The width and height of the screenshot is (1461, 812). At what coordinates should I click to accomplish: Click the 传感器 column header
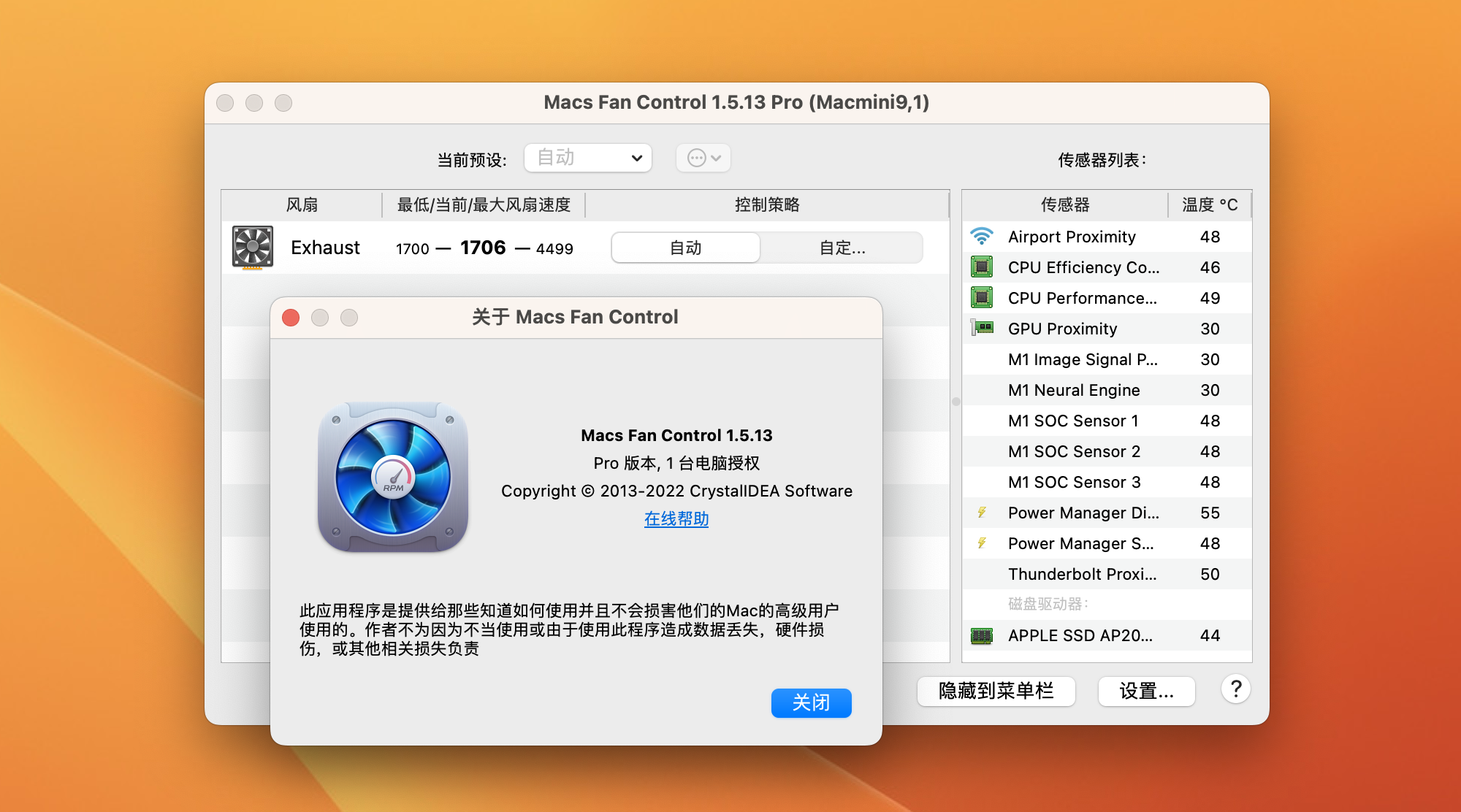pyautogui.click(x=1064, y=205)
